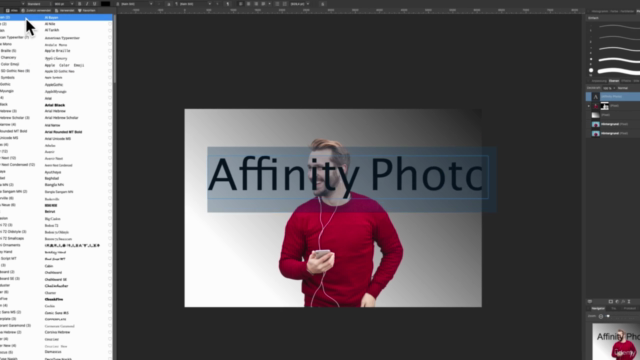Toggle bold text formatting

tap(79, 4)
